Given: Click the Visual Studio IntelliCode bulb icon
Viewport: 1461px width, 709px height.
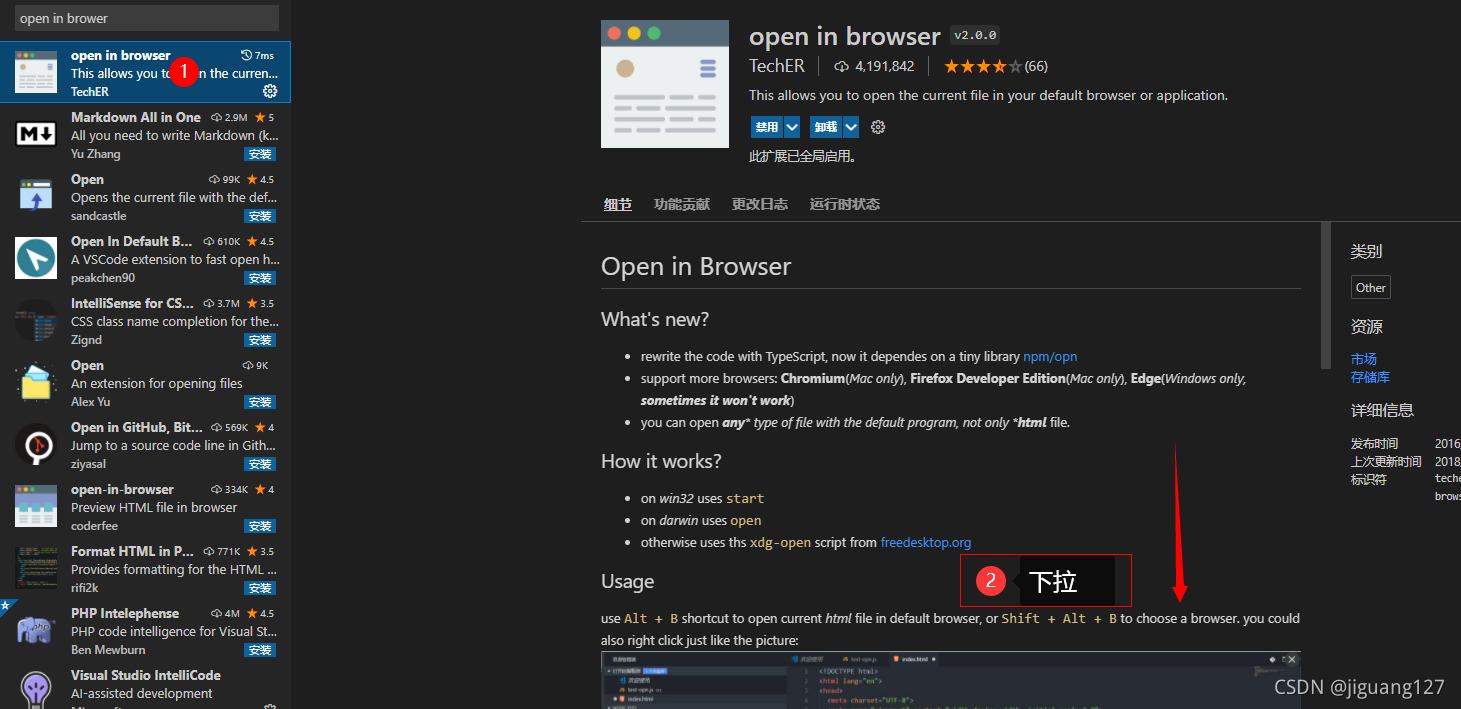Looking at the screenshot, I should click(36, 690).
